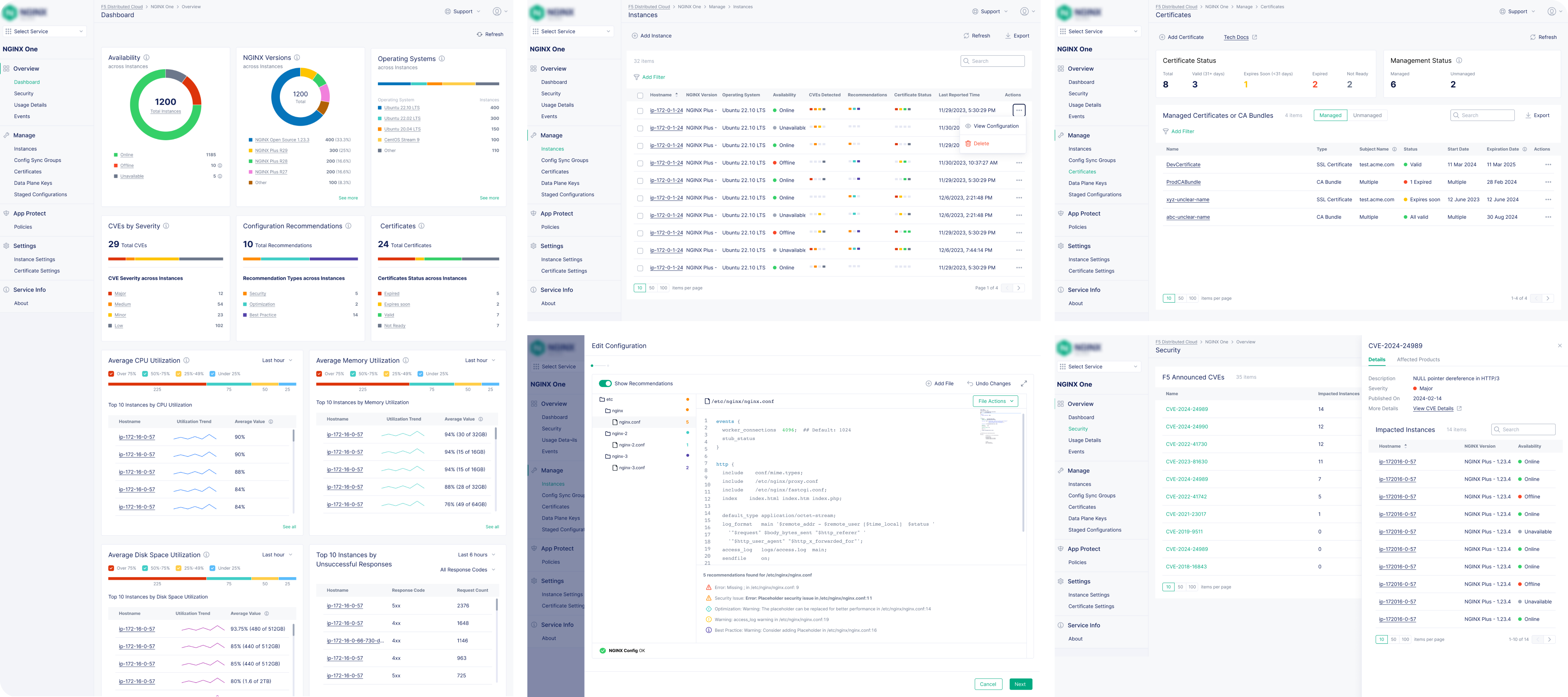Click the Add Certificate button

click(1182, 37)
